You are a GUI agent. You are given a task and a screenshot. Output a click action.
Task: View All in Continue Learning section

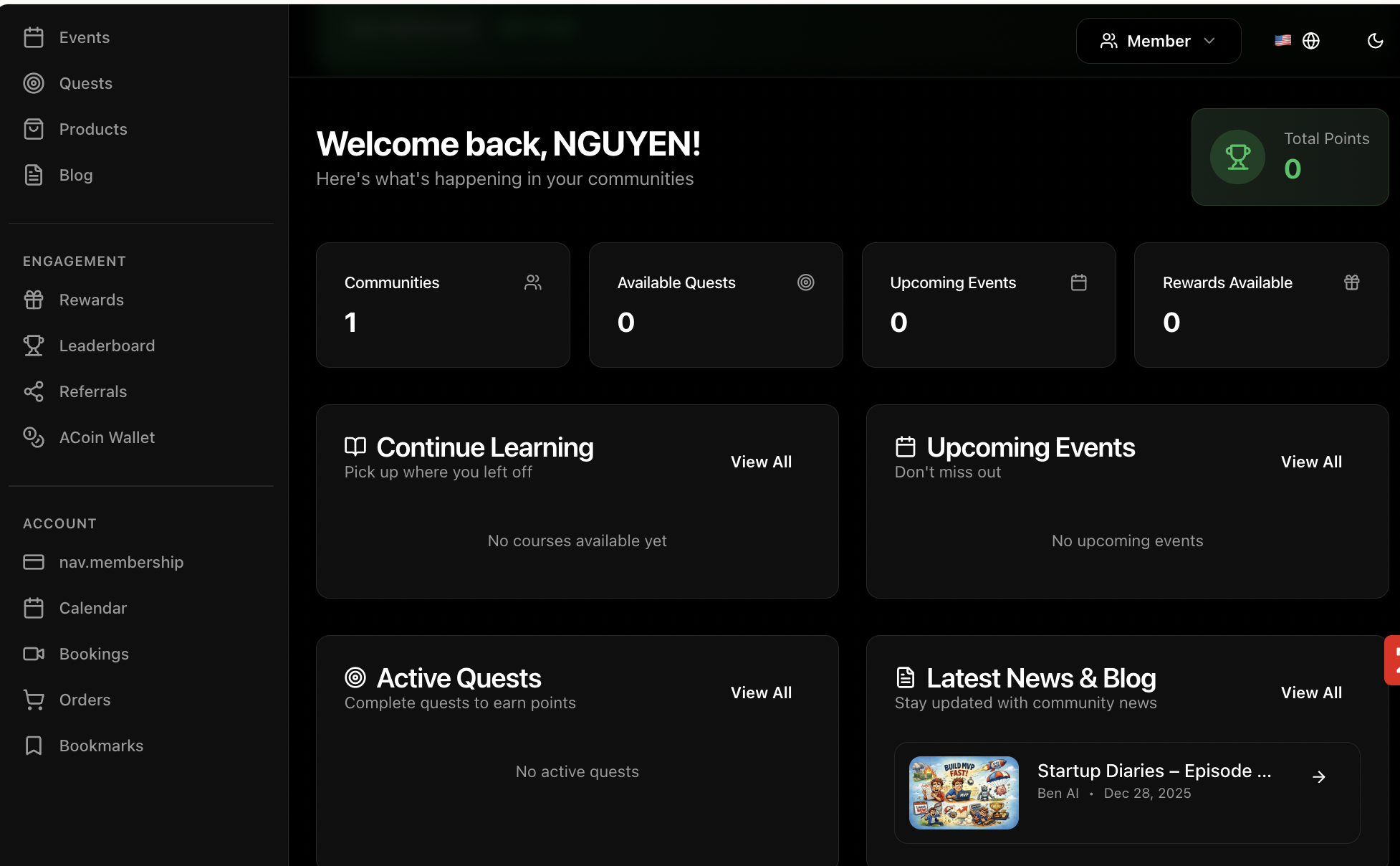(x=761, y=462)
